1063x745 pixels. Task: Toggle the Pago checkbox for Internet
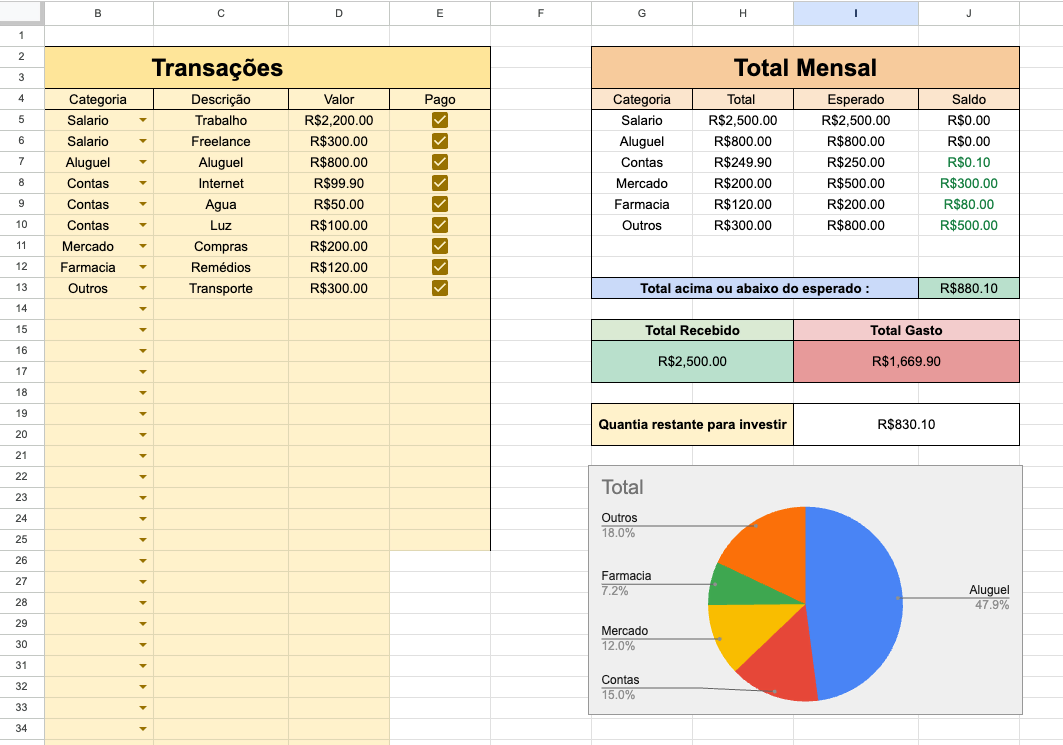(x=439, y=183)
